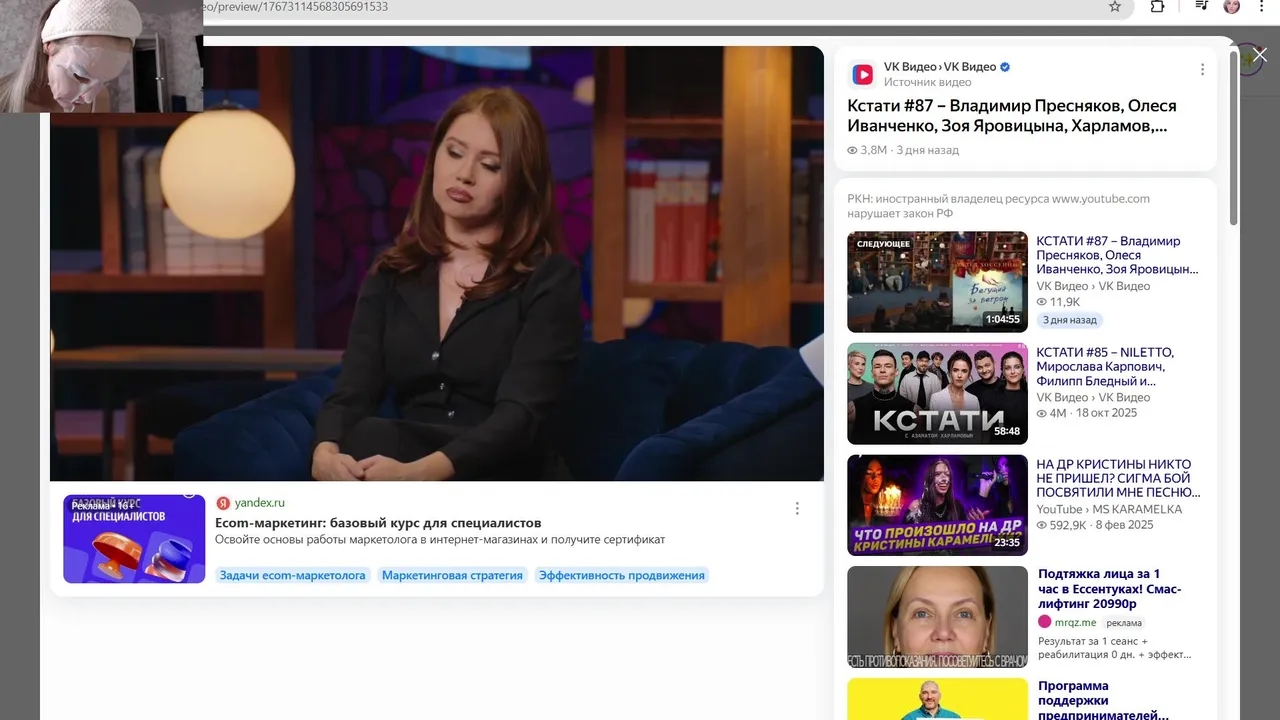Click the Освойте основы работы маркетолога description
The width and height of the screenshot is (1280, 720).
(x=440, y=540)
